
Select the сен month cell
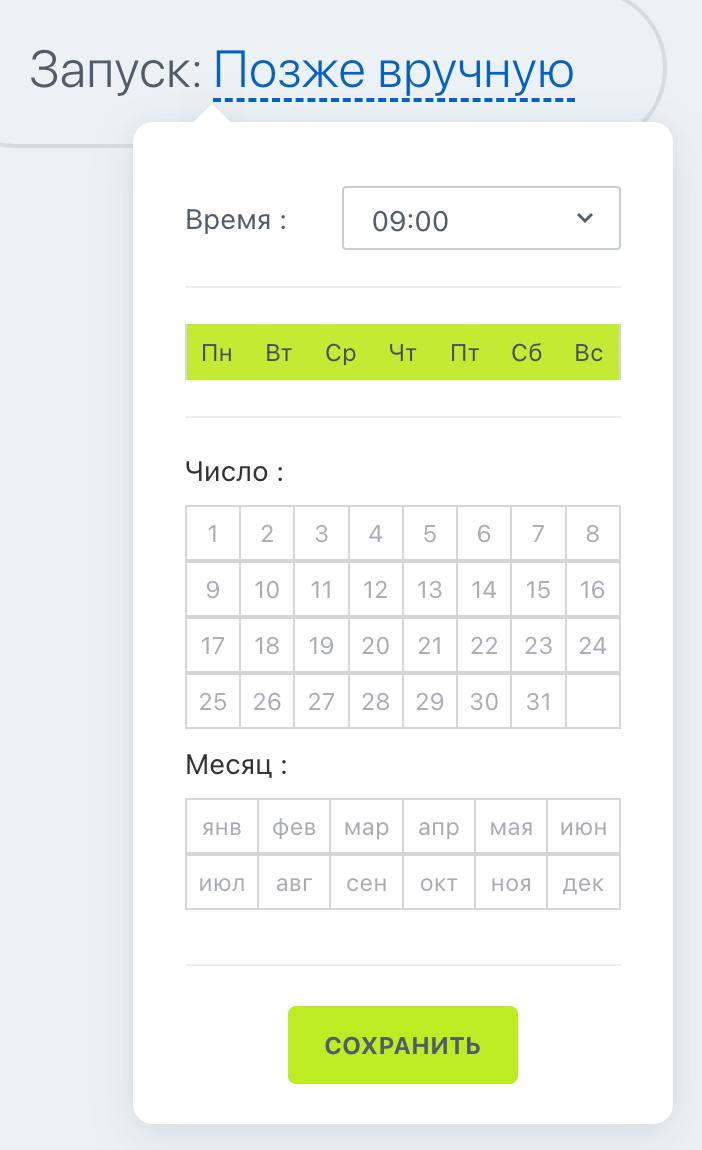366,884
